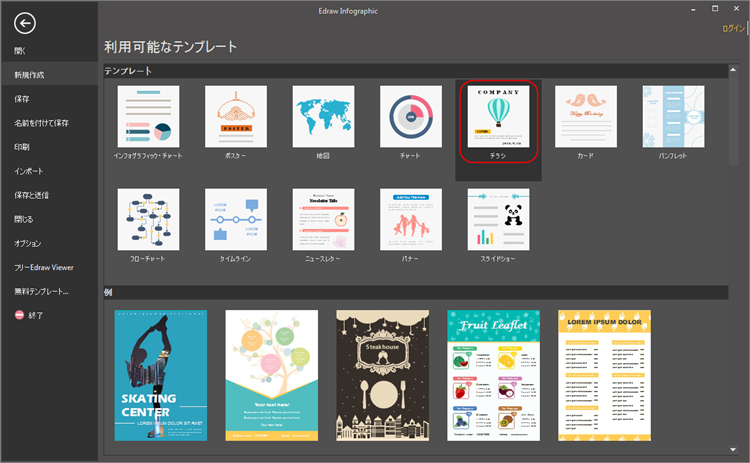Select the インフォグラフィック・チャート template icon

(x=148, y=116)
